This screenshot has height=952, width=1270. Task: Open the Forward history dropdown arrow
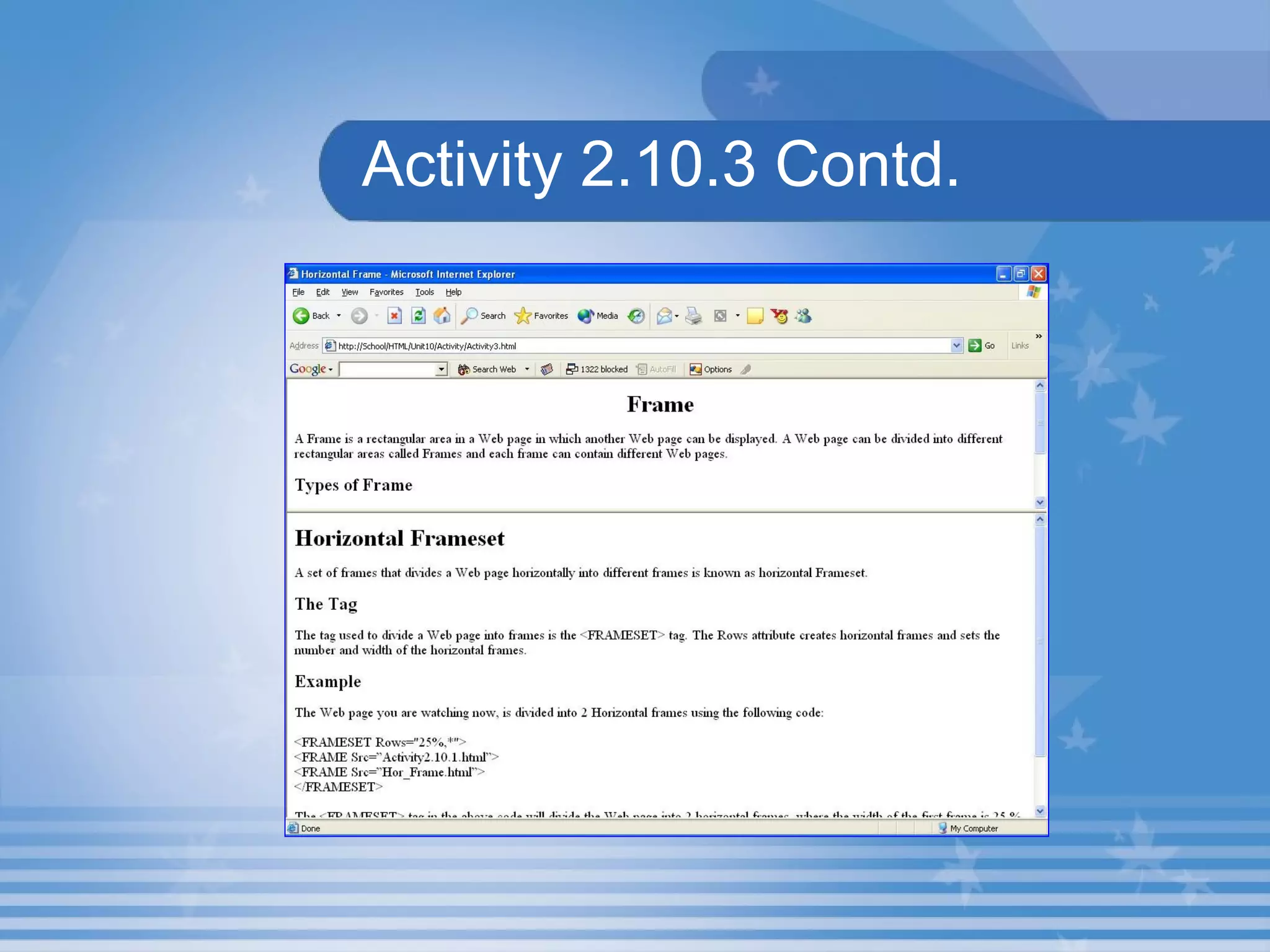click(x=376, y=316)
